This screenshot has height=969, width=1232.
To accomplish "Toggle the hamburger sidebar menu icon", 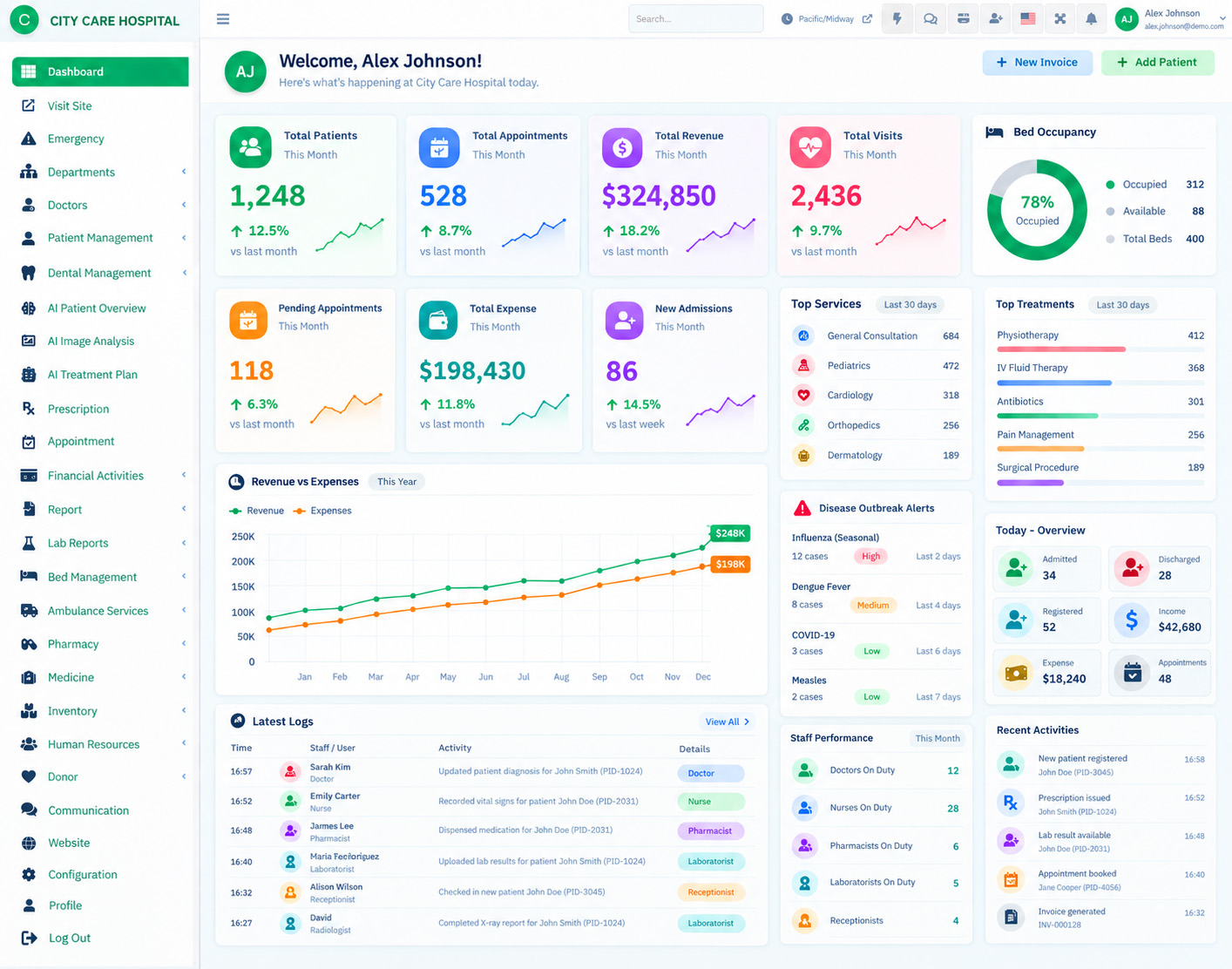I will tap(223, 19).
